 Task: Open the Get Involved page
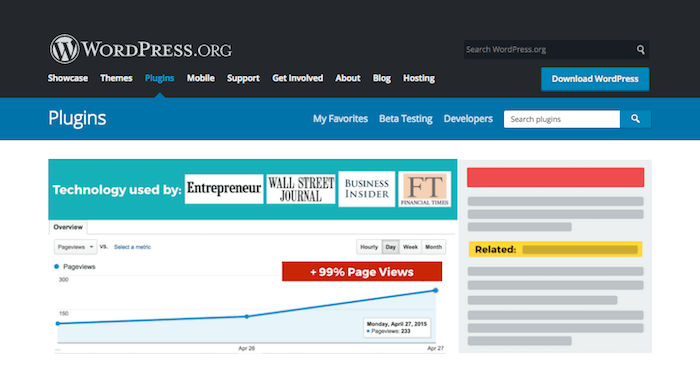pyautogui.click(x=298, y=78)
